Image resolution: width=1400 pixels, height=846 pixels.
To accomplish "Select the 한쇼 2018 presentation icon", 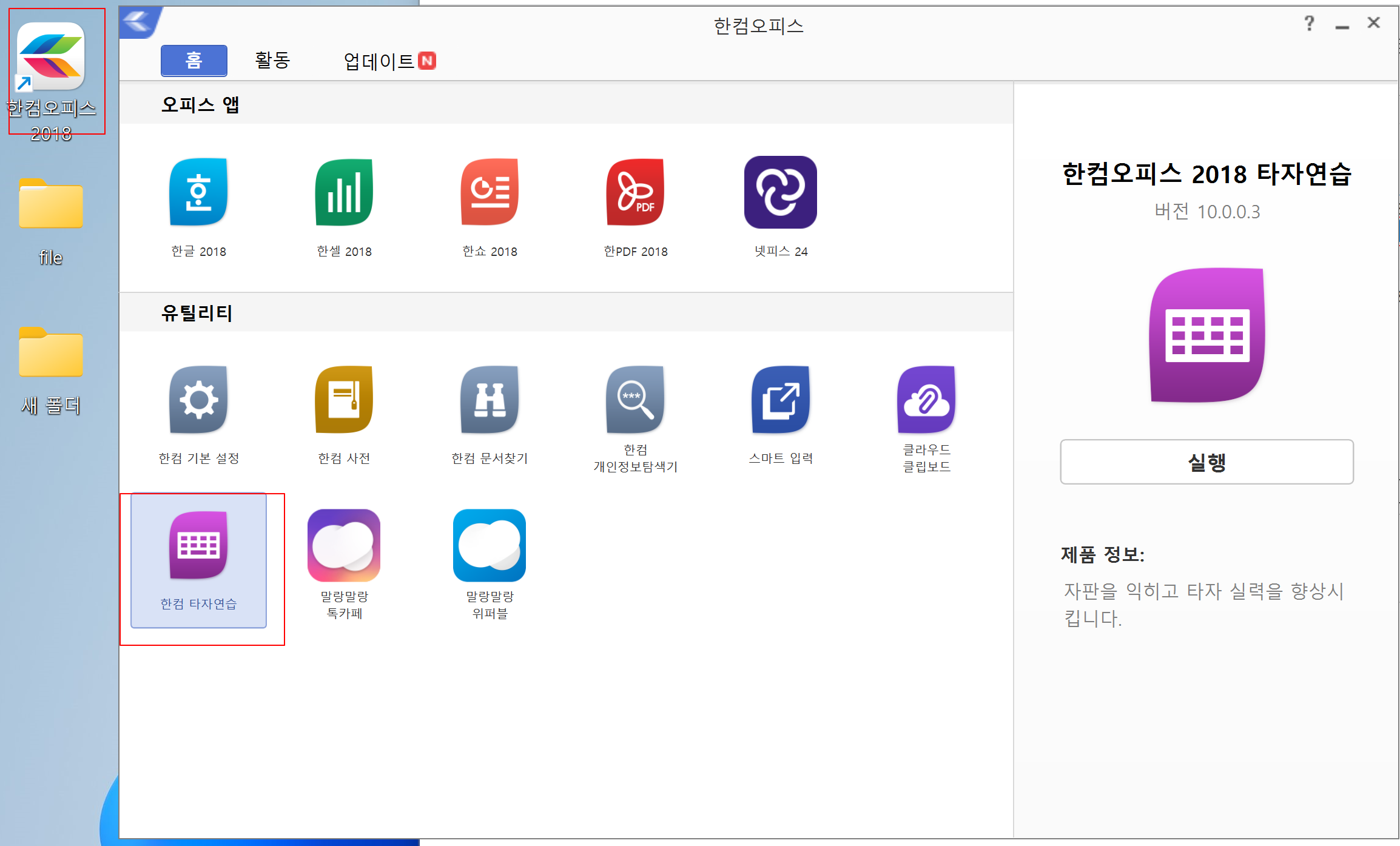I will [x=490, y=192].
